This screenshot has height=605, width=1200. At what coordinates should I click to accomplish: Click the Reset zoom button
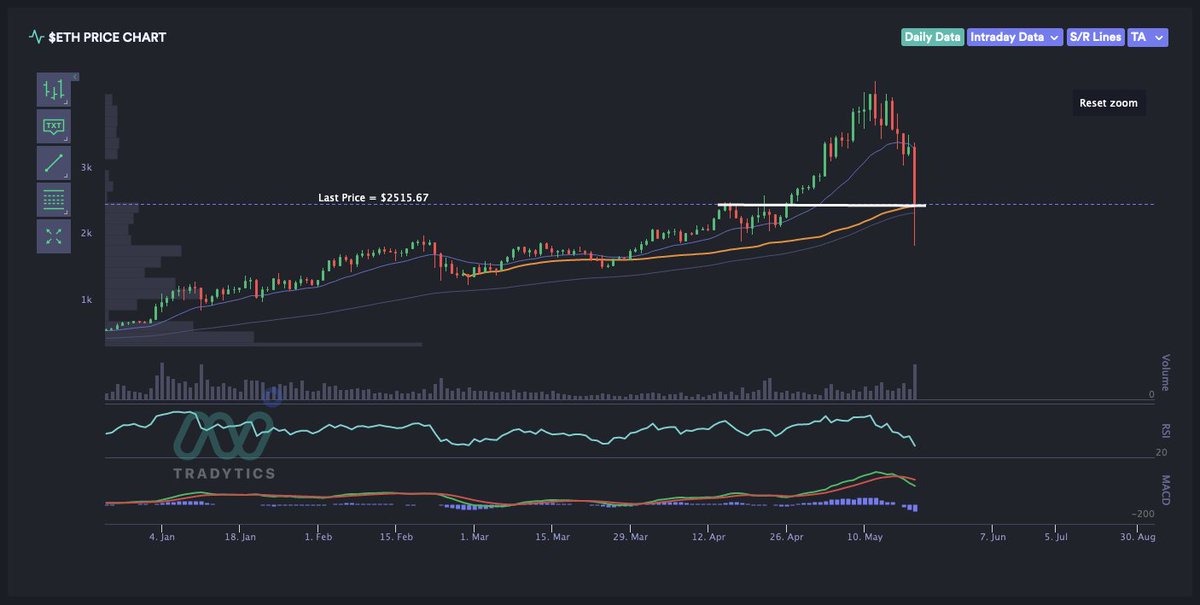(x=1108, y=103)
